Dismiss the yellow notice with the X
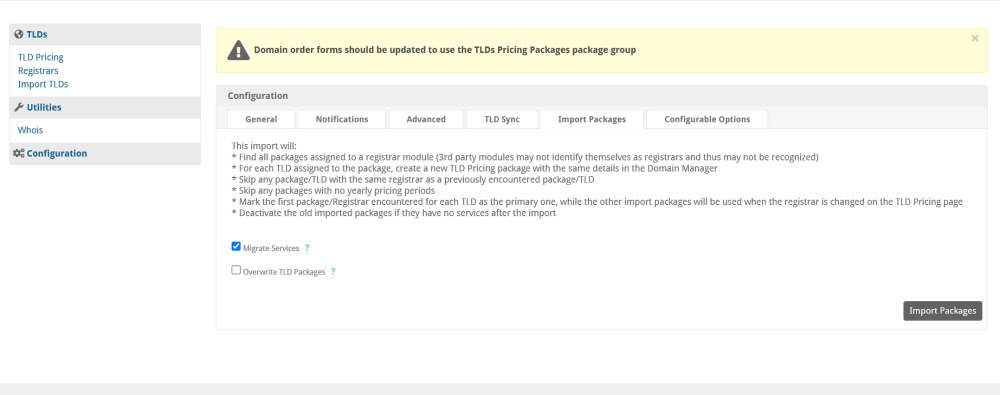 974,38
